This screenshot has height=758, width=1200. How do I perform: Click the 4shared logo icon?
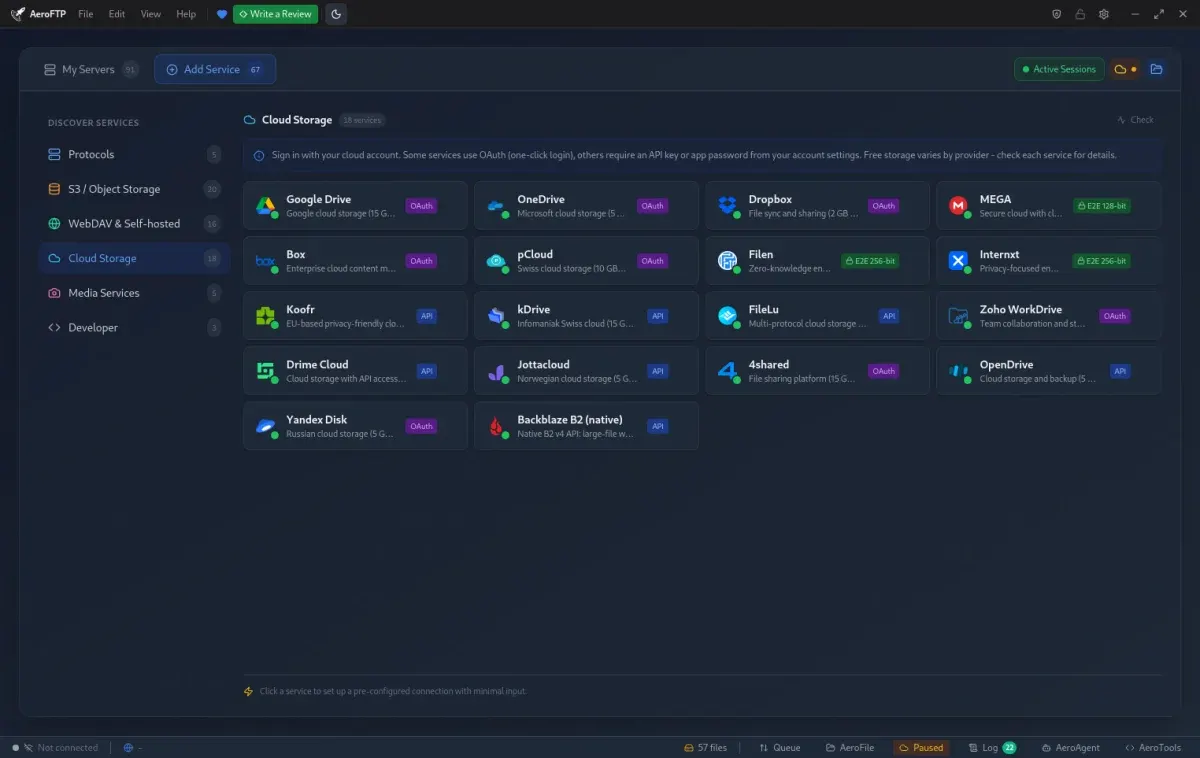click(727, 371)
